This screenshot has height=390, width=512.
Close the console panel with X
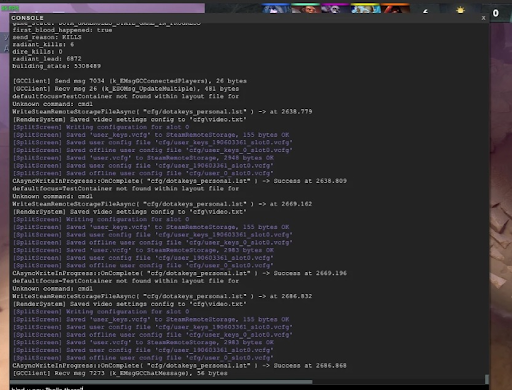(x=483, y=18)
